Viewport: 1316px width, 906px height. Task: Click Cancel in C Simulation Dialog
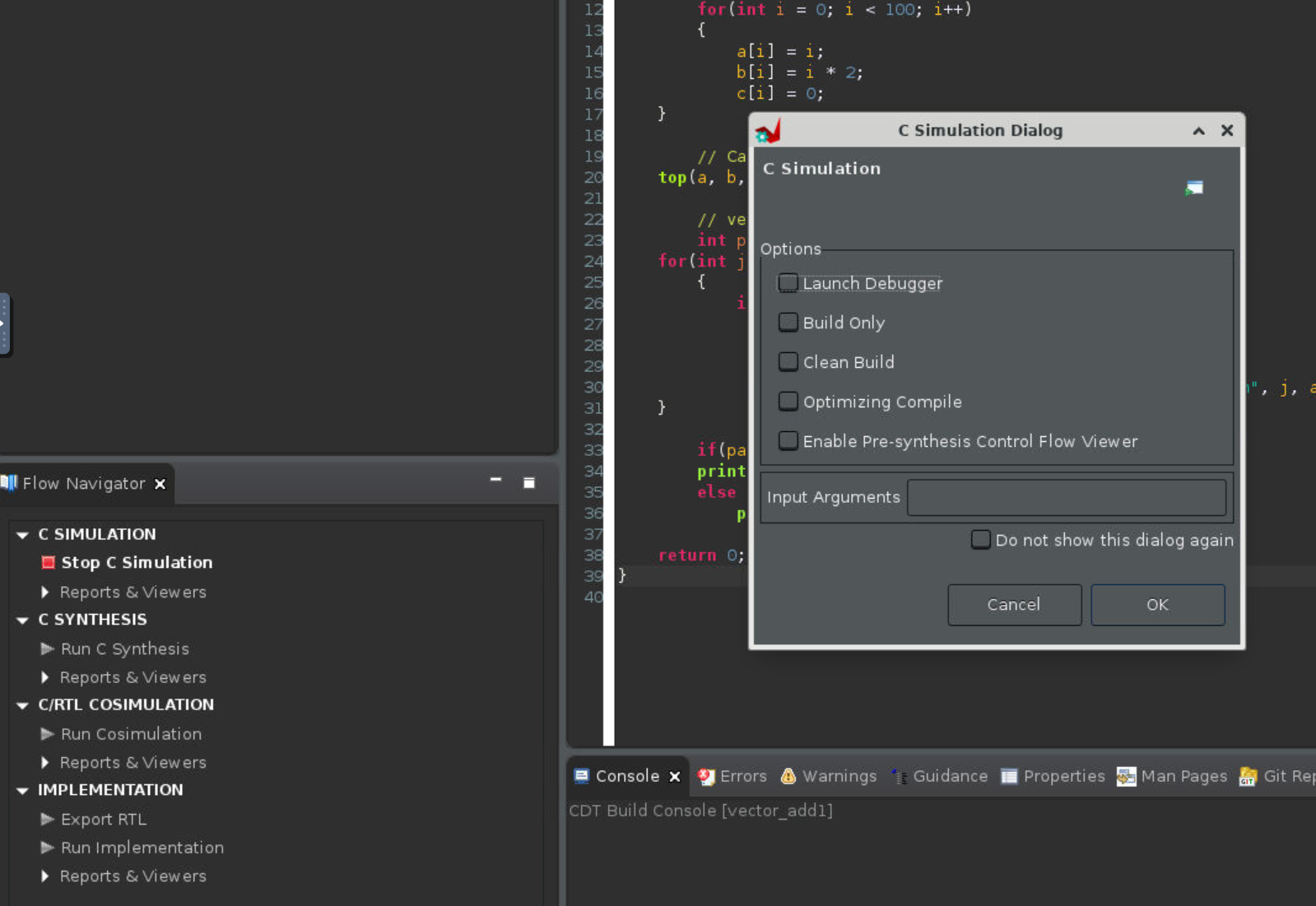[1014, 605]
